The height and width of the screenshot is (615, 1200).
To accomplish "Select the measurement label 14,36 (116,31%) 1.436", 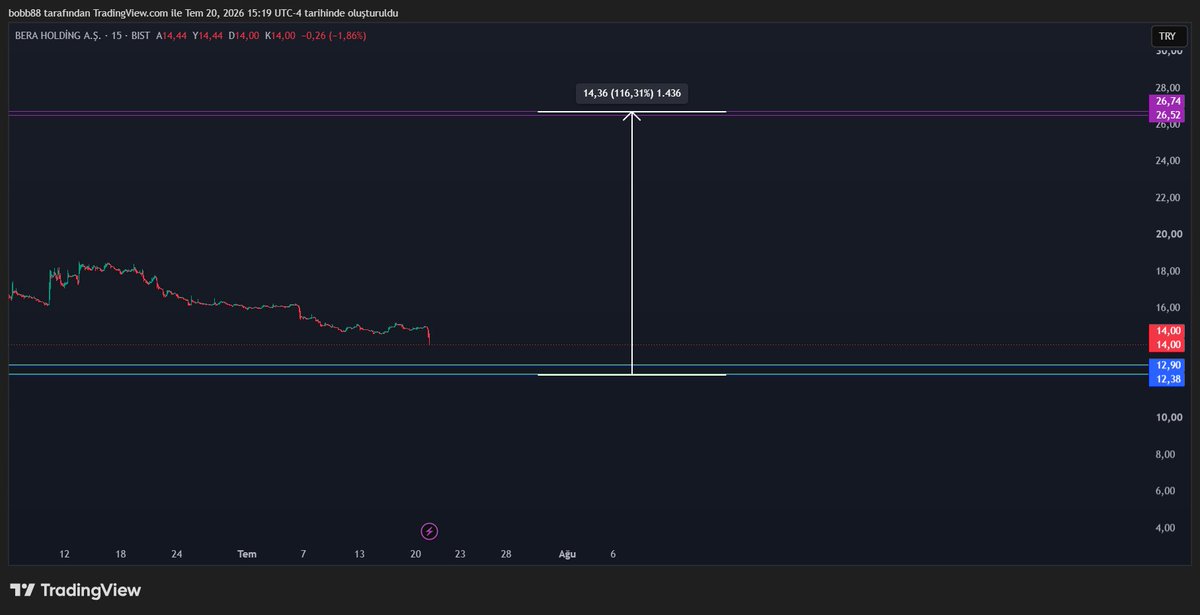I will click(632, 93).
